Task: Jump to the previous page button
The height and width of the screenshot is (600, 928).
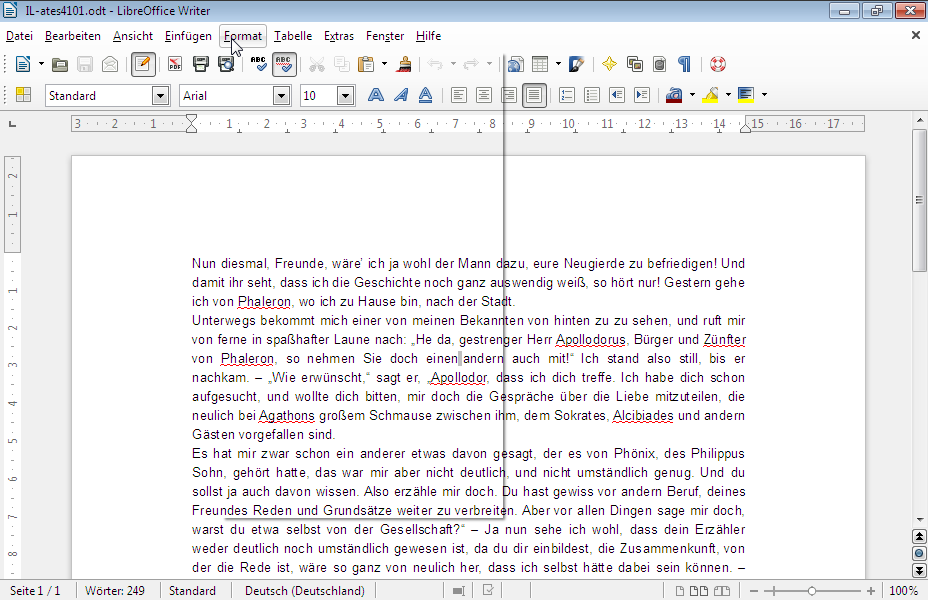Action: (919, 536)
